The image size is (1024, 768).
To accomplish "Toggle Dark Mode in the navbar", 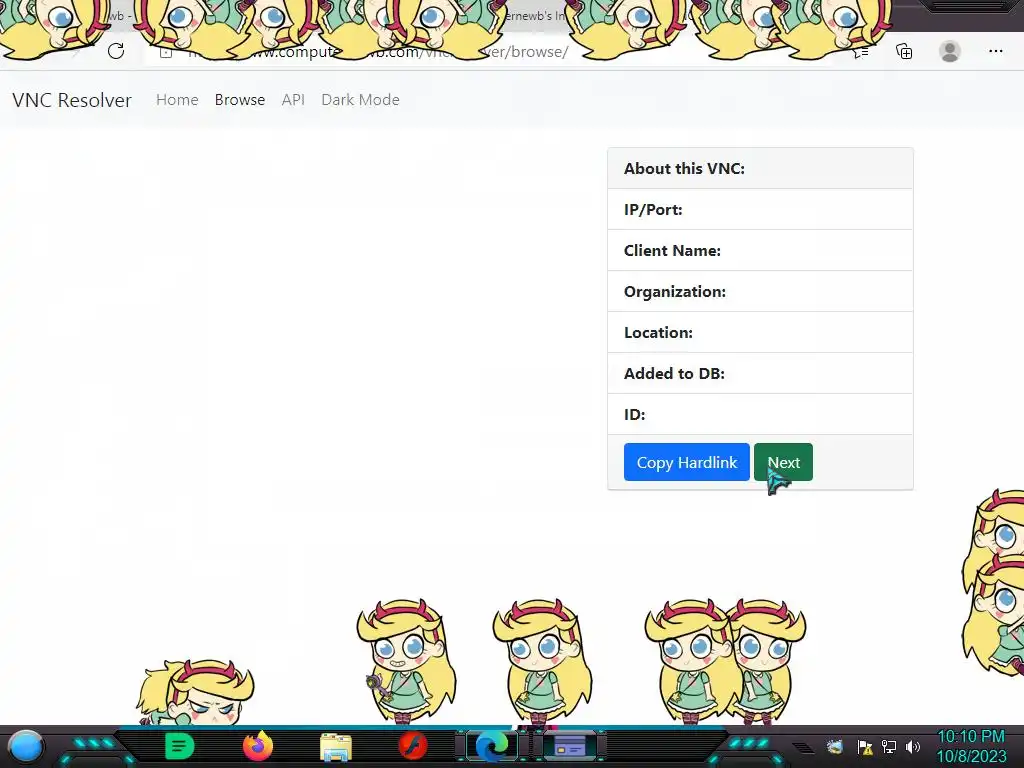I will point(360,100).
